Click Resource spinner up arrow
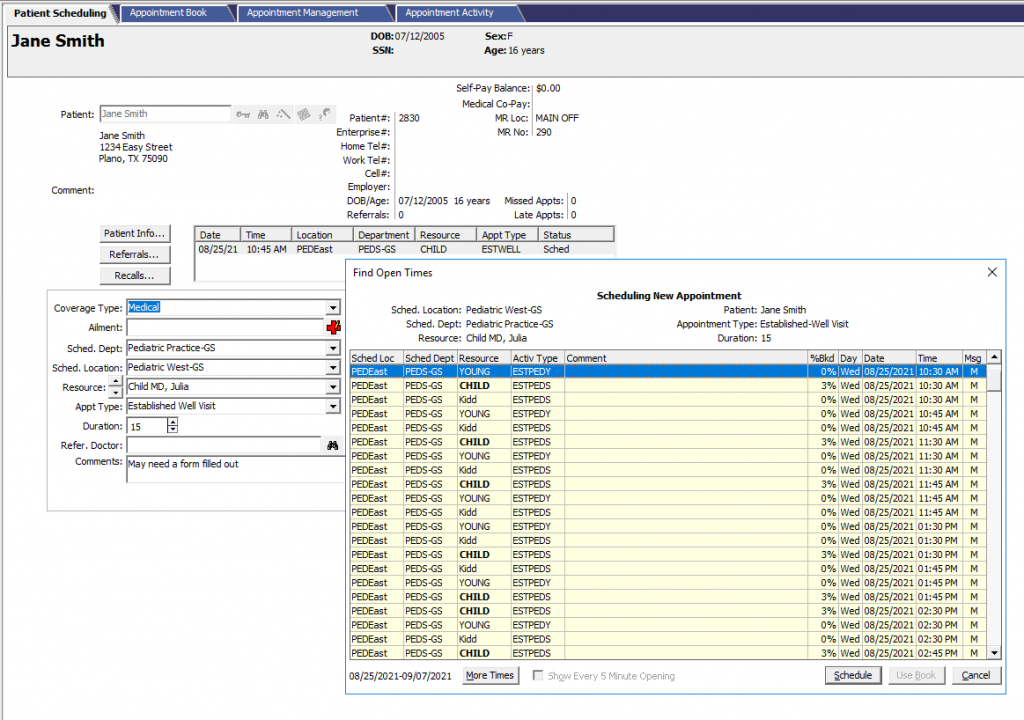 click(x=116, y=382)
